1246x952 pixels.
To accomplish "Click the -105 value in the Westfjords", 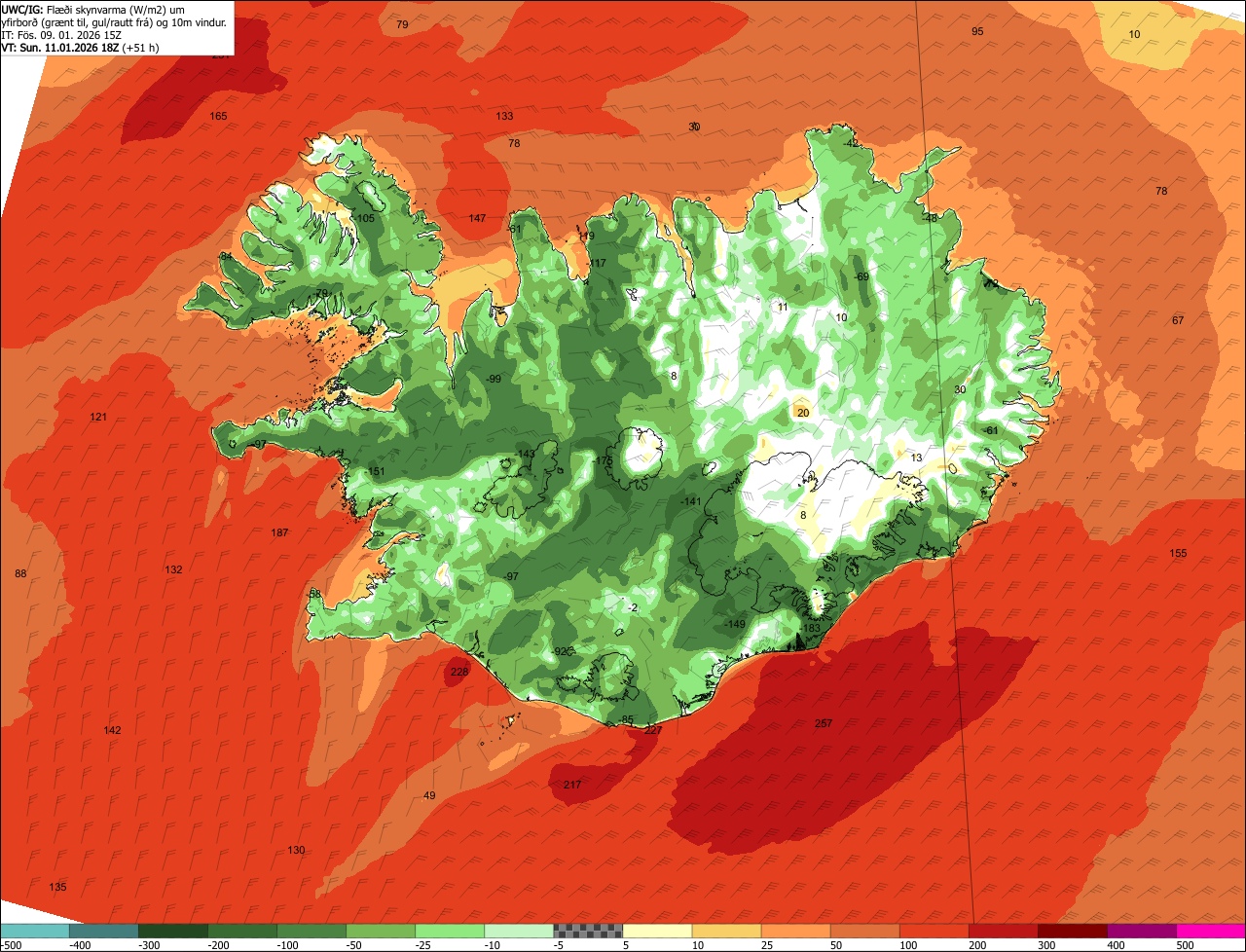I will 364,218.
